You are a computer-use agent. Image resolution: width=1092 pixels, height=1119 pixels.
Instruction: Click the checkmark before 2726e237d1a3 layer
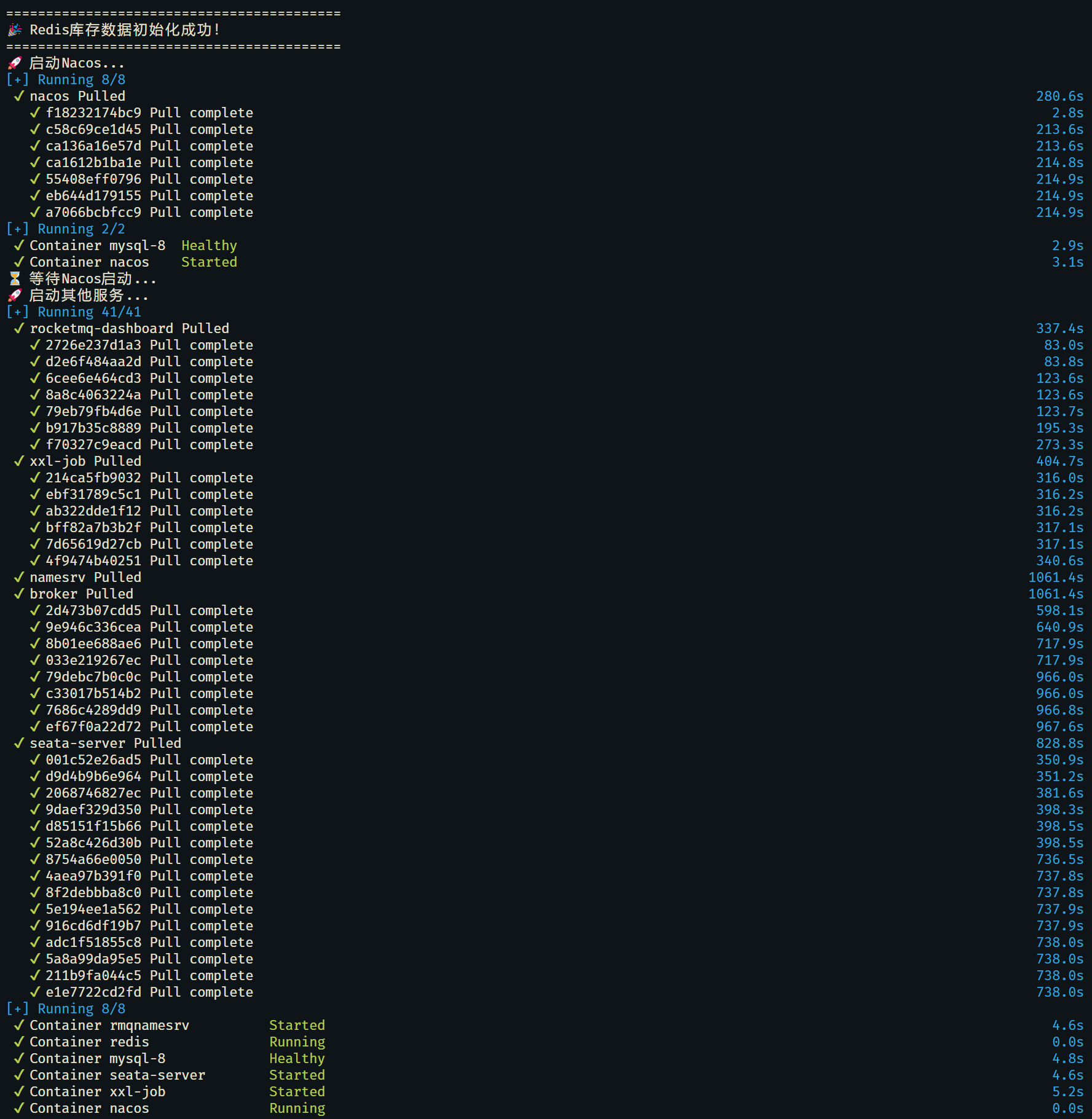(35, 345)
